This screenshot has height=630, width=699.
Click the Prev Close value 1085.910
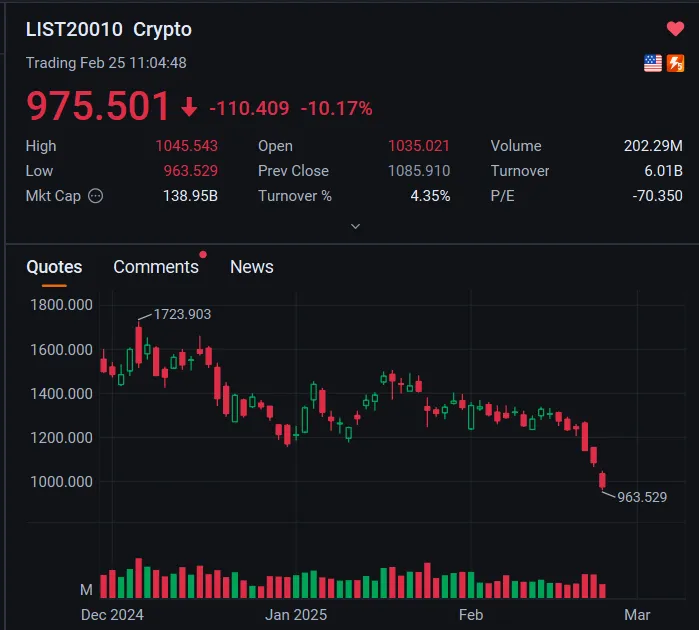pyautogui.click(x=419, y=171)
